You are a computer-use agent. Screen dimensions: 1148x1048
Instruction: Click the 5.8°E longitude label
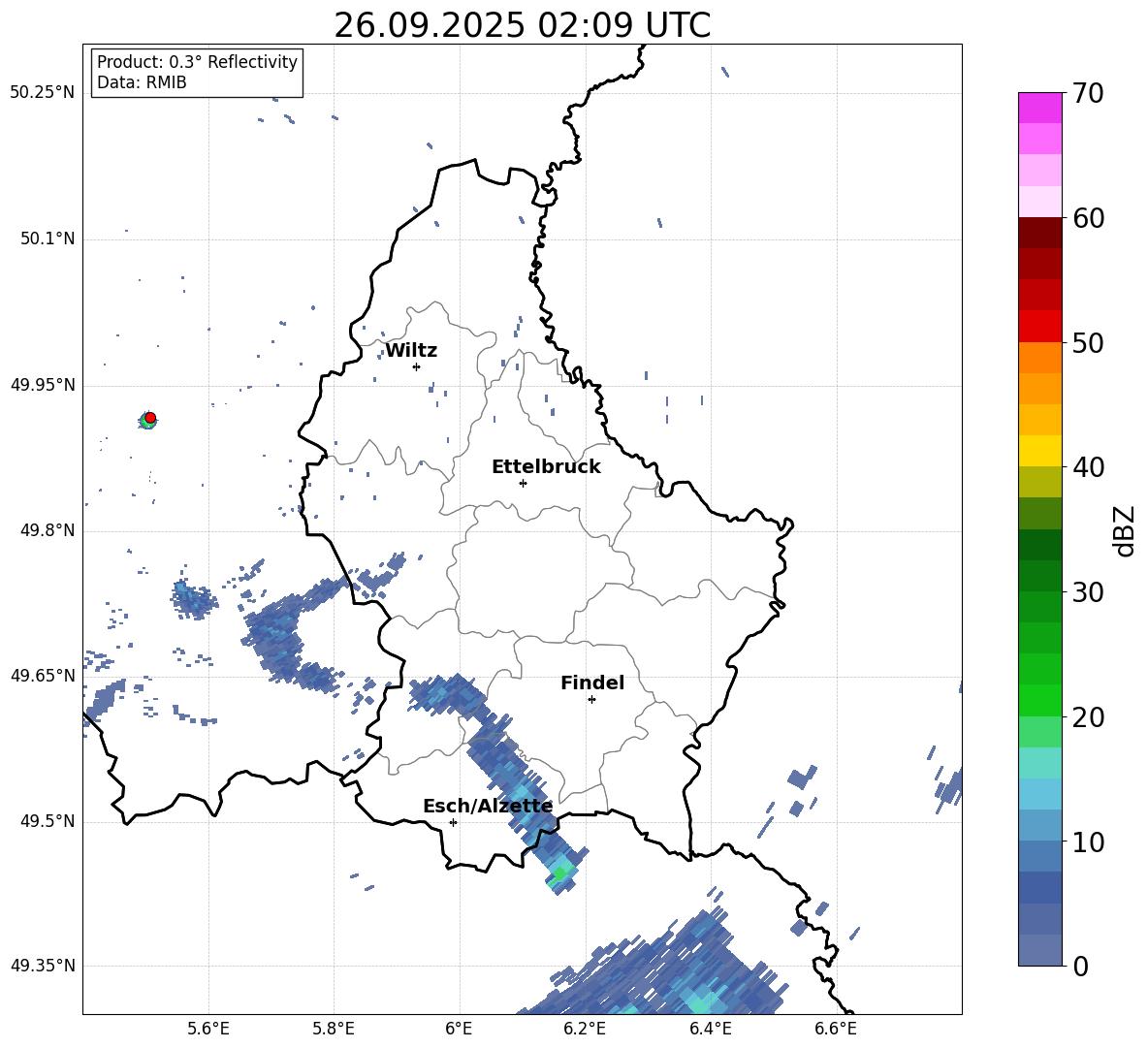pyautogui.click(x=334, y=1029)
